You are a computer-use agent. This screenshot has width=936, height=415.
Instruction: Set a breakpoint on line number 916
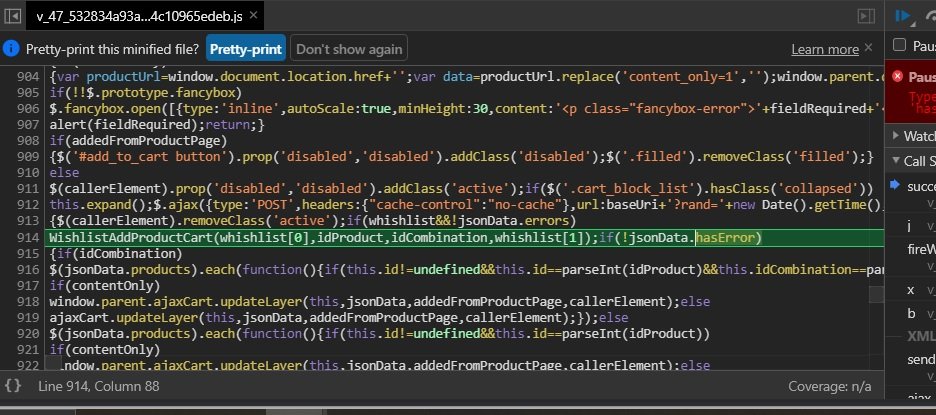(x=28, y=269)
